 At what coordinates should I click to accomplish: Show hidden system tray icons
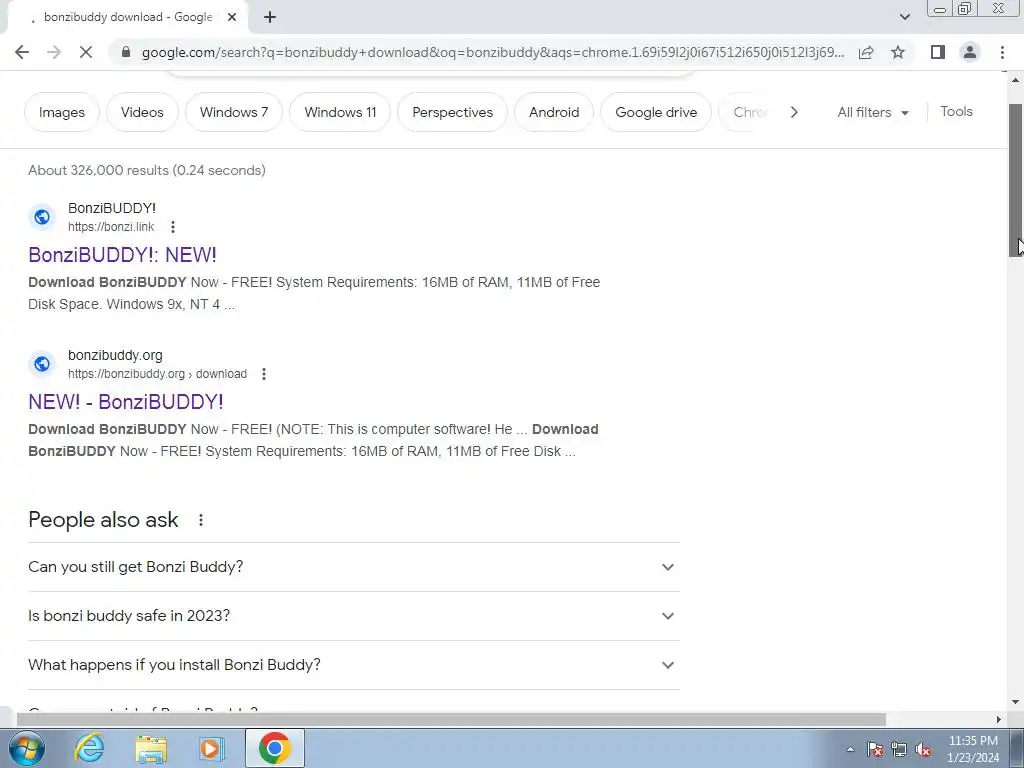point(850,749)
